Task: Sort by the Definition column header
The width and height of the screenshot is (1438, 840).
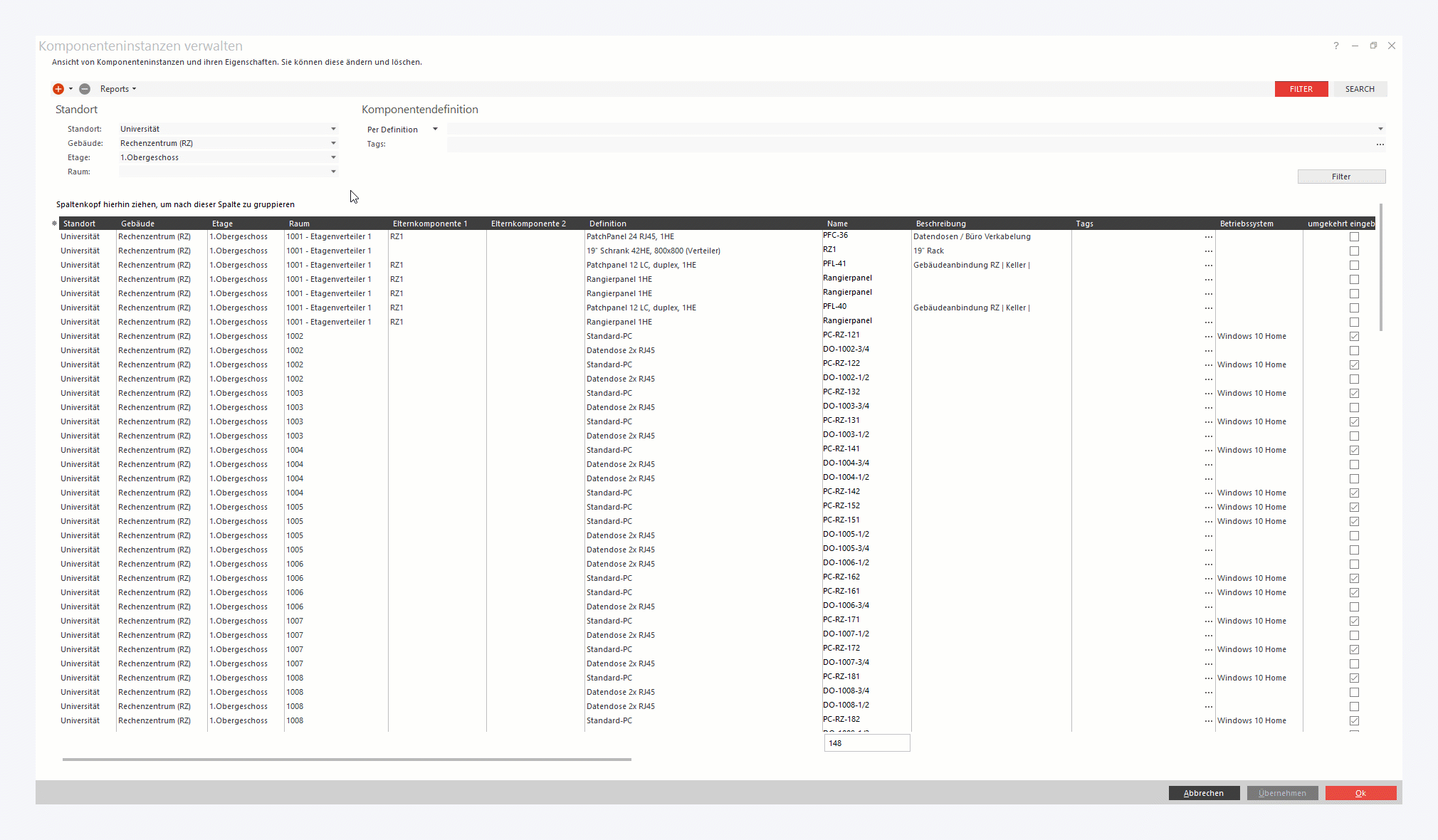Action: (607, 224)
